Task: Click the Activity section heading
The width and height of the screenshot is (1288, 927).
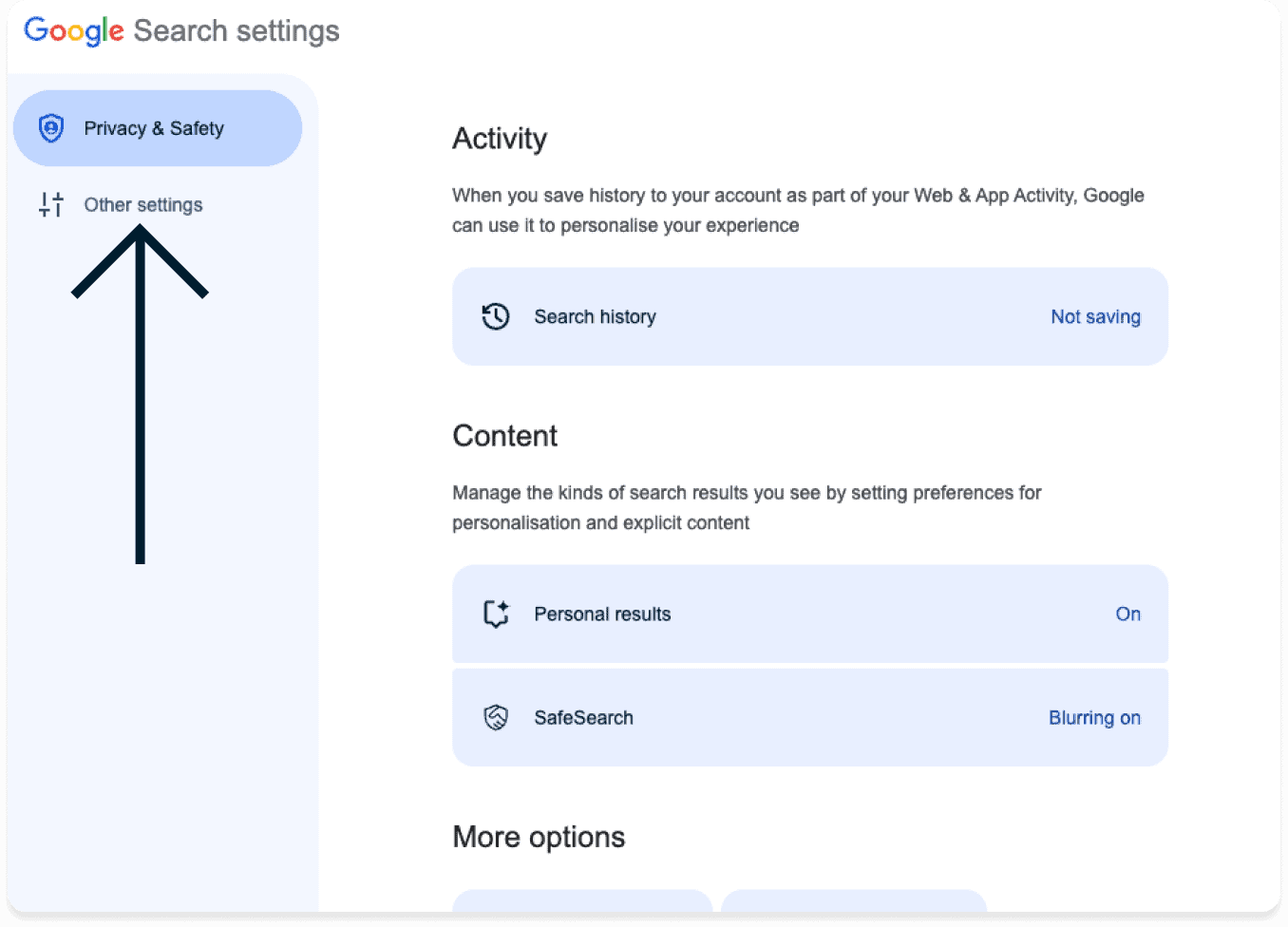Action: pyautogui.click(x=500, y=139)
